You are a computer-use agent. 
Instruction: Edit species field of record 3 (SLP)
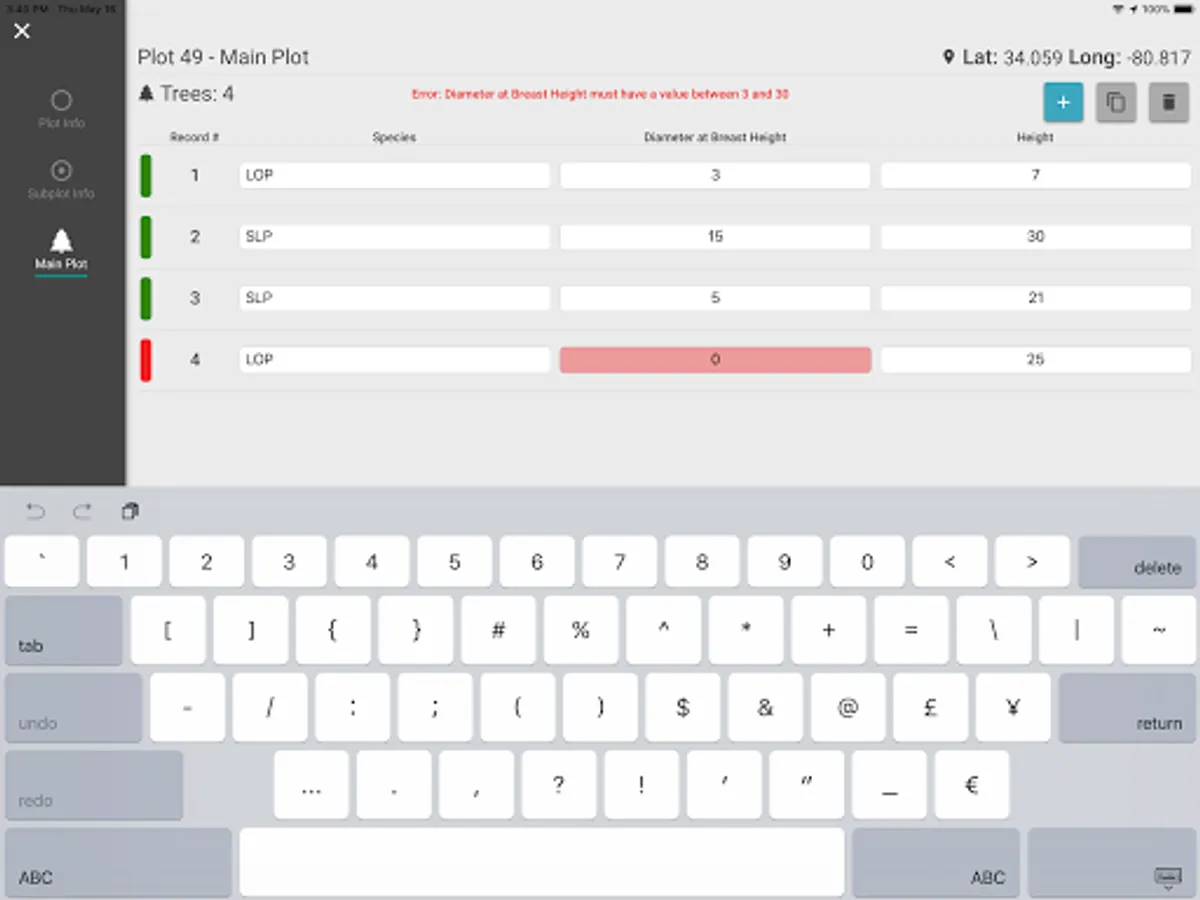tap(395, 298)
